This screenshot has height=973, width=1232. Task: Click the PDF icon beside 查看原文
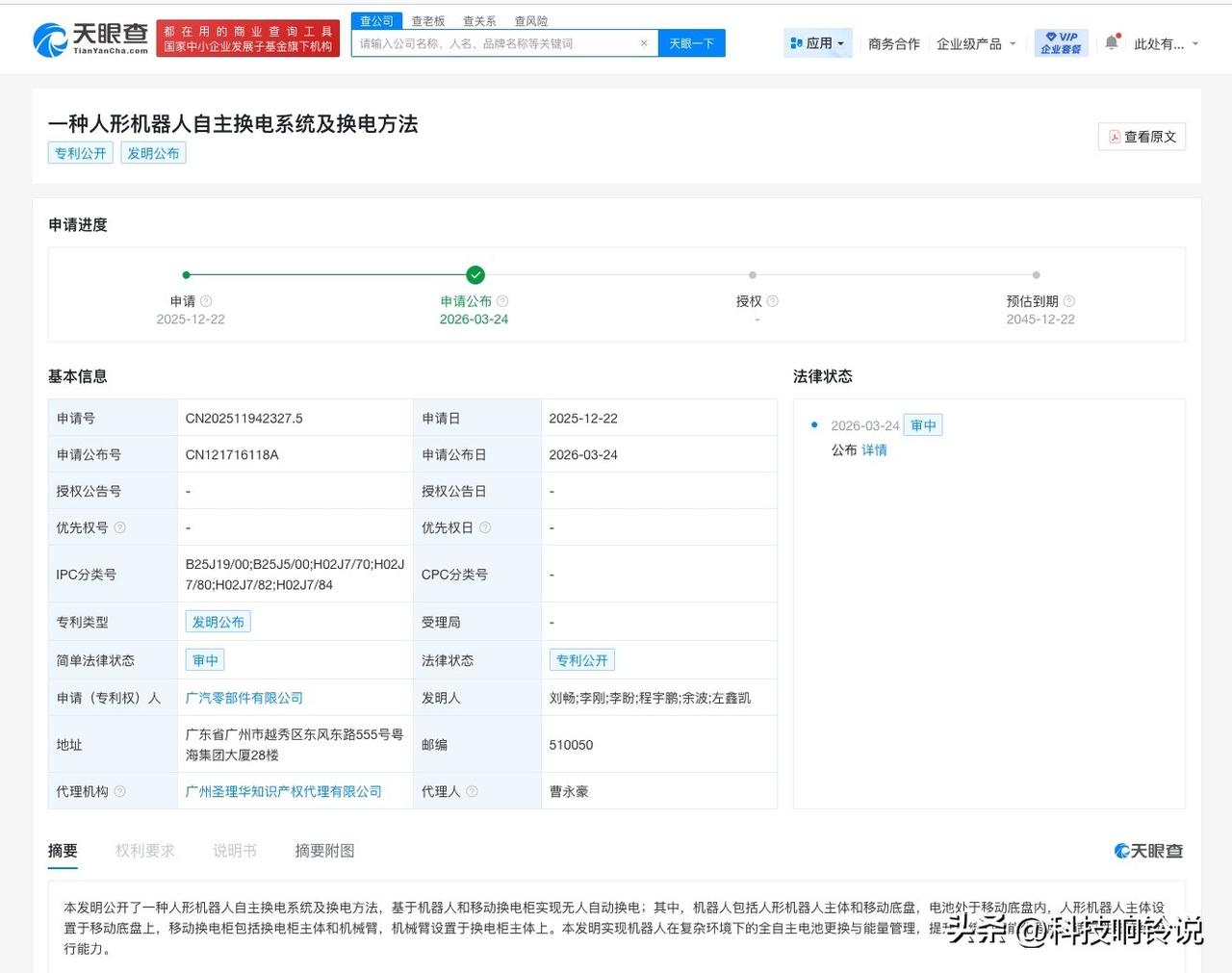[1114, 137]
